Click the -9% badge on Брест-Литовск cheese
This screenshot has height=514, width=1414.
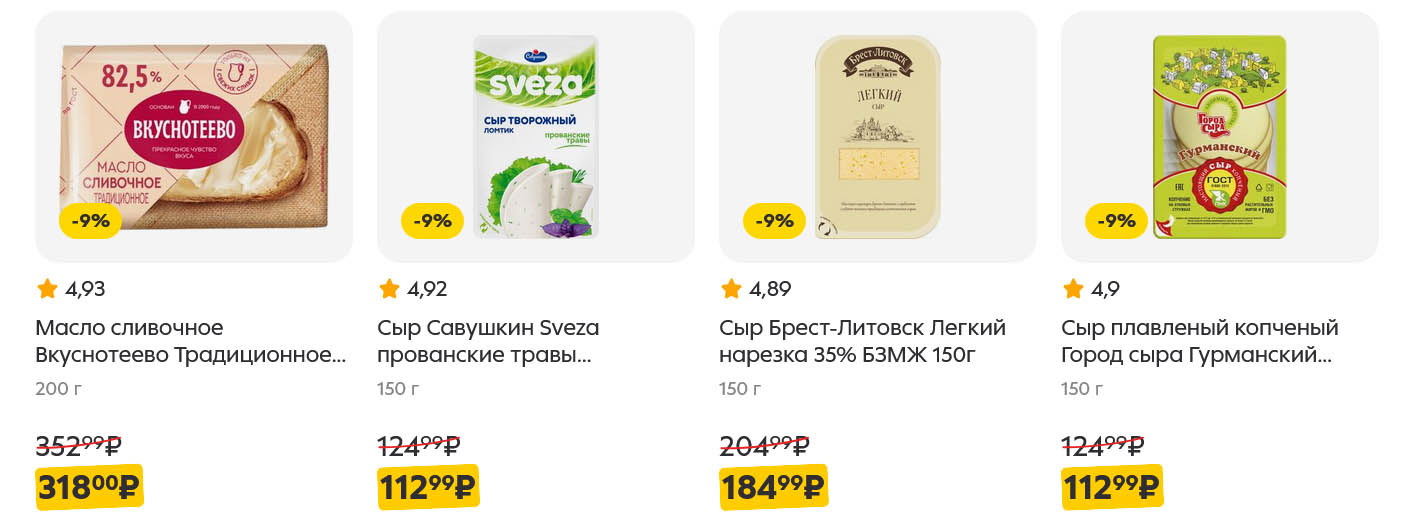tap(774, 221)
